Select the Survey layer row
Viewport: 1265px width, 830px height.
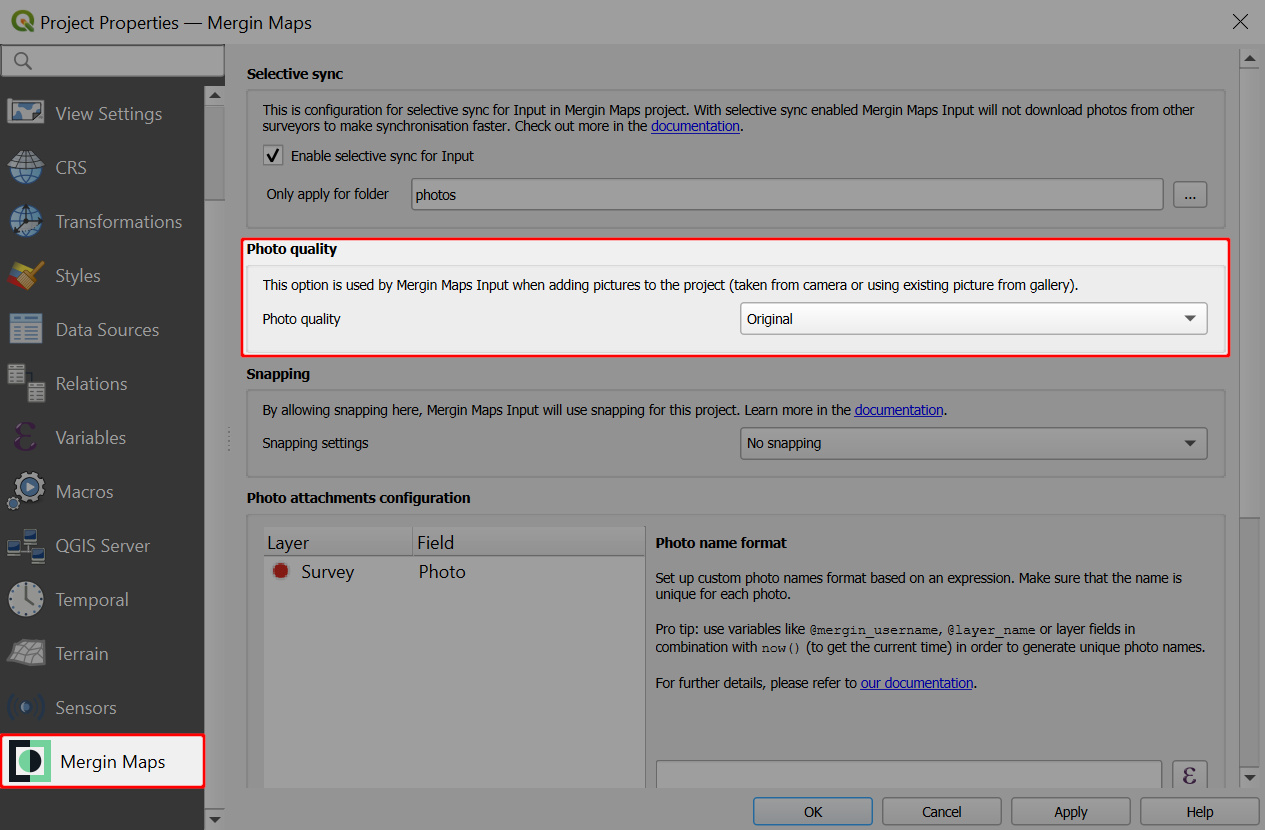click(x=454, y=571)
